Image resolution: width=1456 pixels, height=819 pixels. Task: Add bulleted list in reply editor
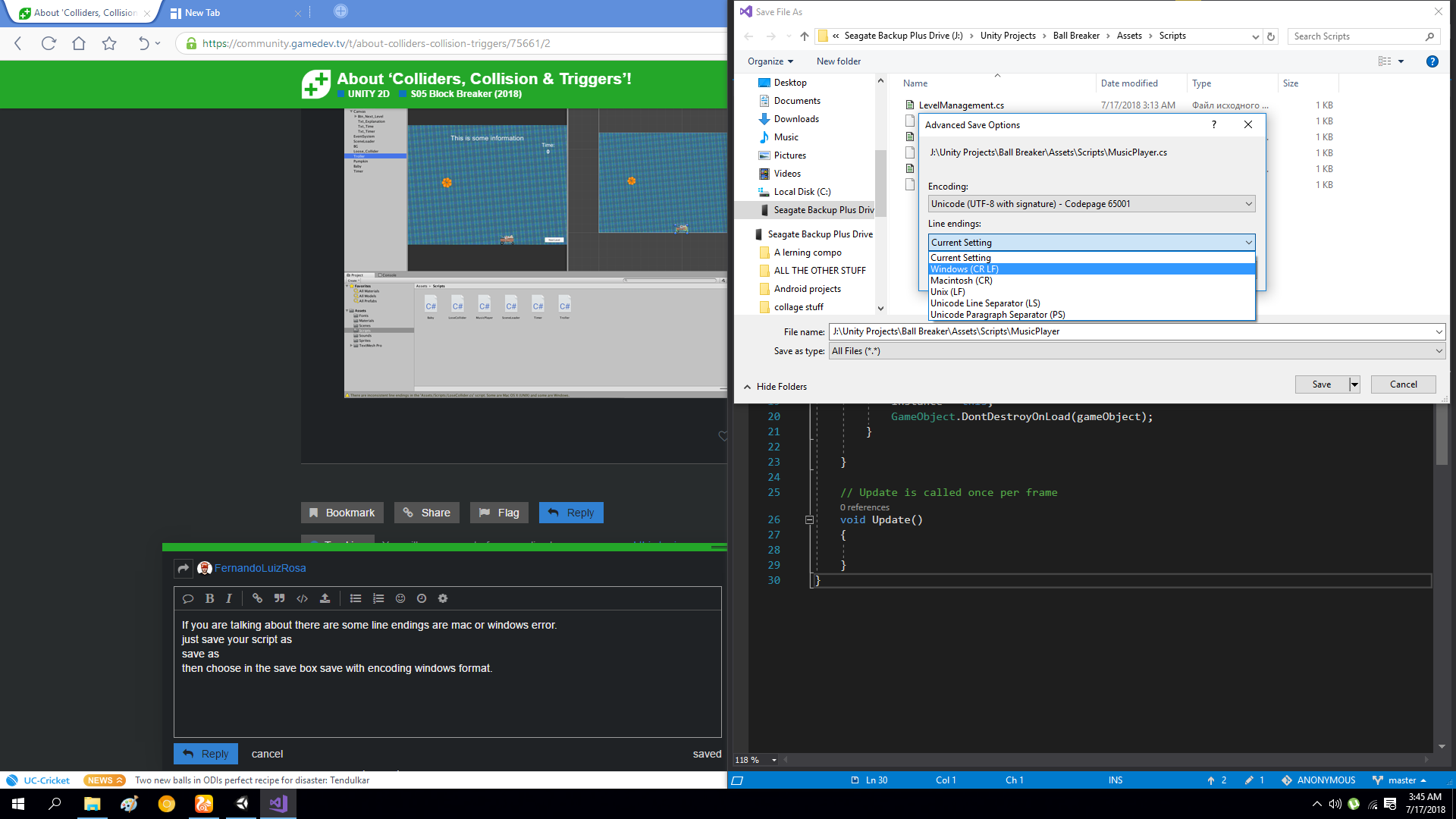click(356, 598)
